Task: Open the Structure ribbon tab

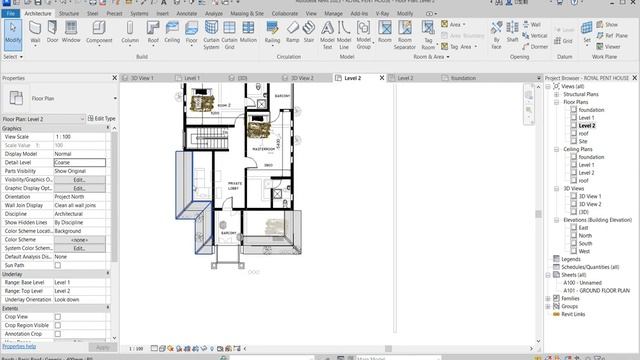Action: point(69,13)
